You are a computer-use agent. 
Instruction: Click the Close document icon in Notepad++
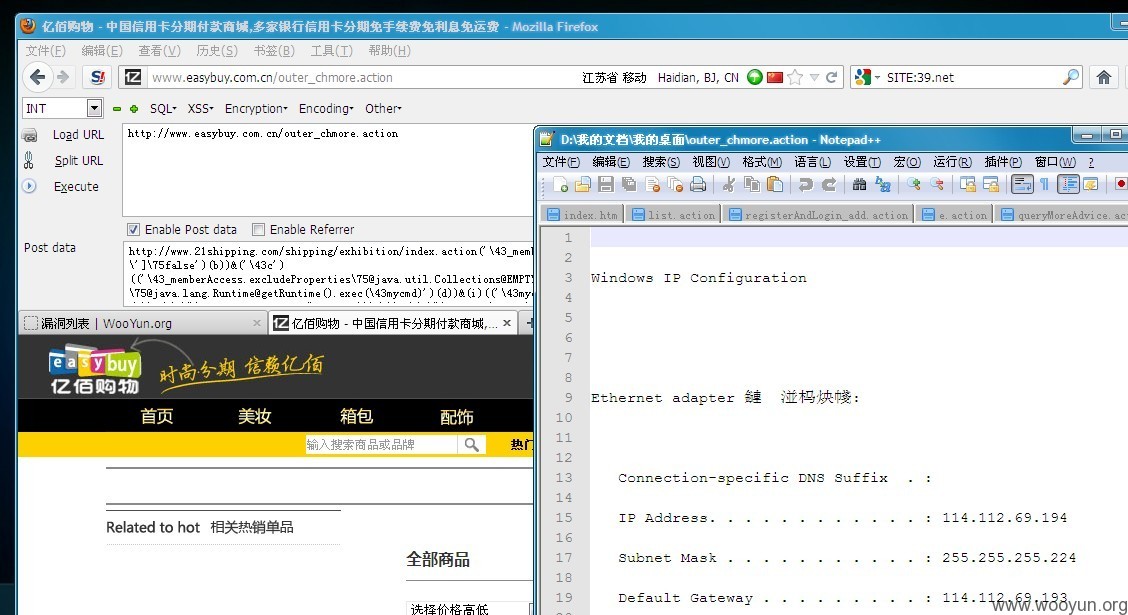pos(652,185)
